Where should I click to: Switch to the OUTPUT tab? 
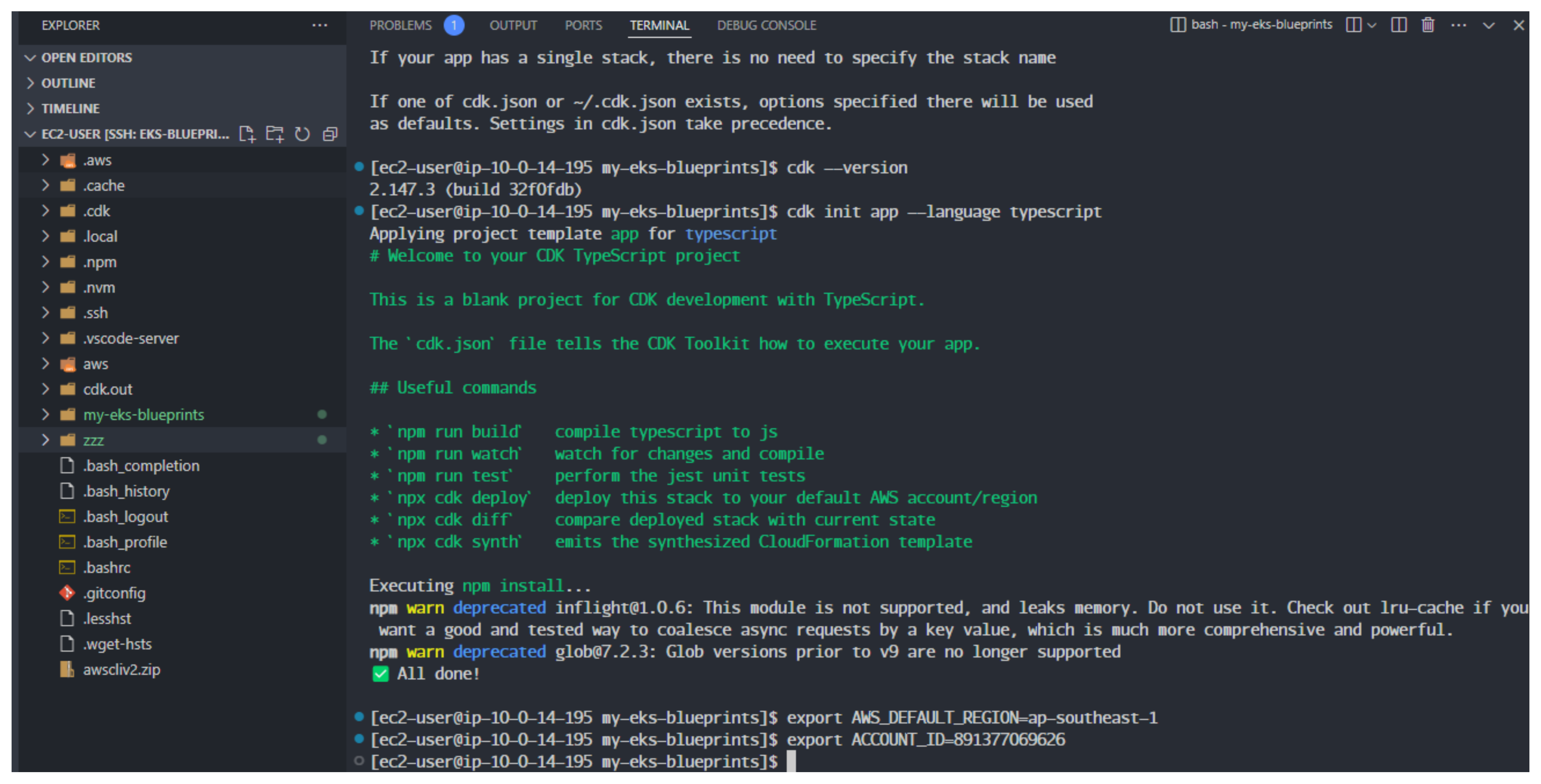pos(513,25)
